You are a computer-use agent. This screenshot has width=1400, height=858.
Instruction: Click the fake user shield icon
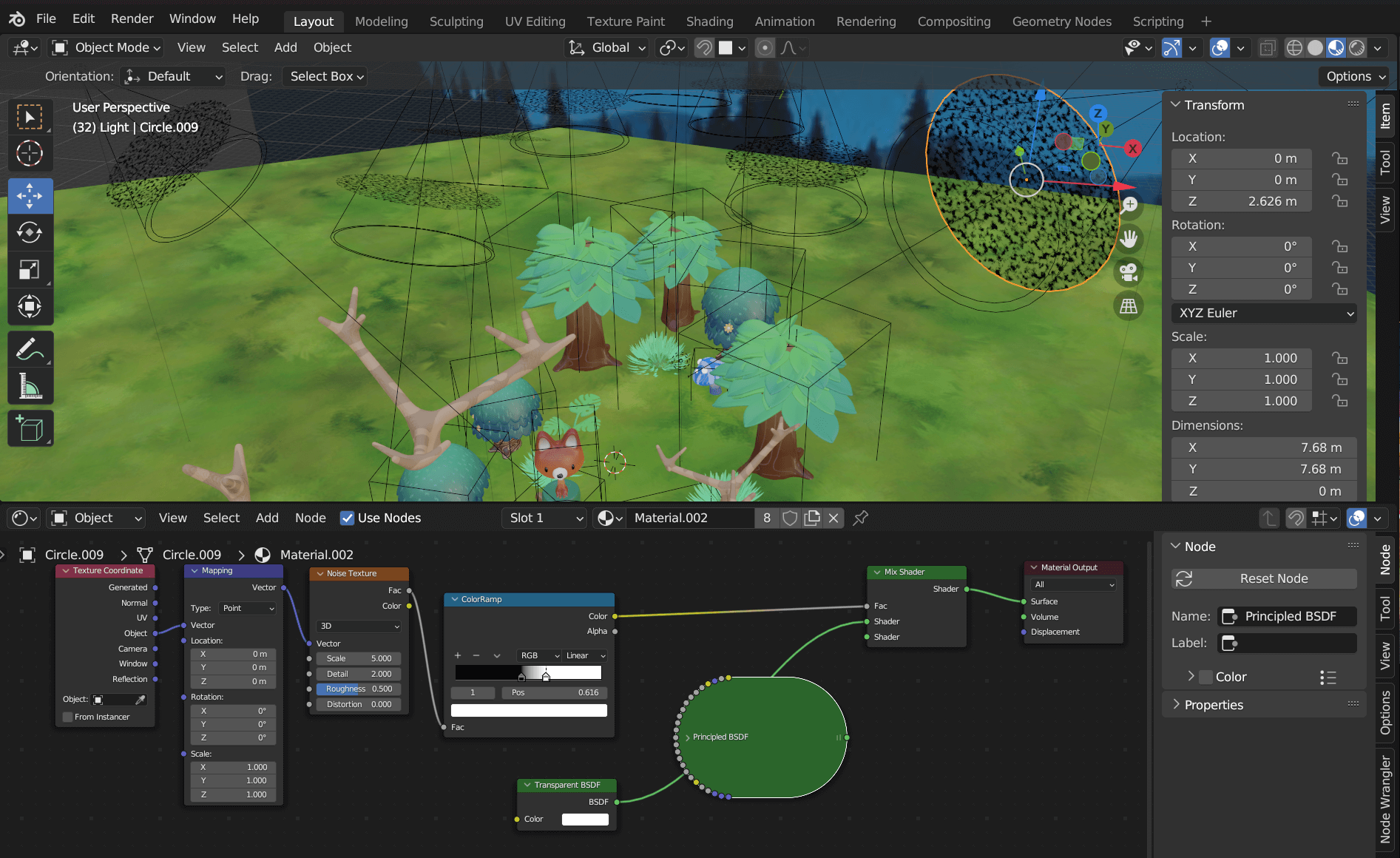[790, 518]
